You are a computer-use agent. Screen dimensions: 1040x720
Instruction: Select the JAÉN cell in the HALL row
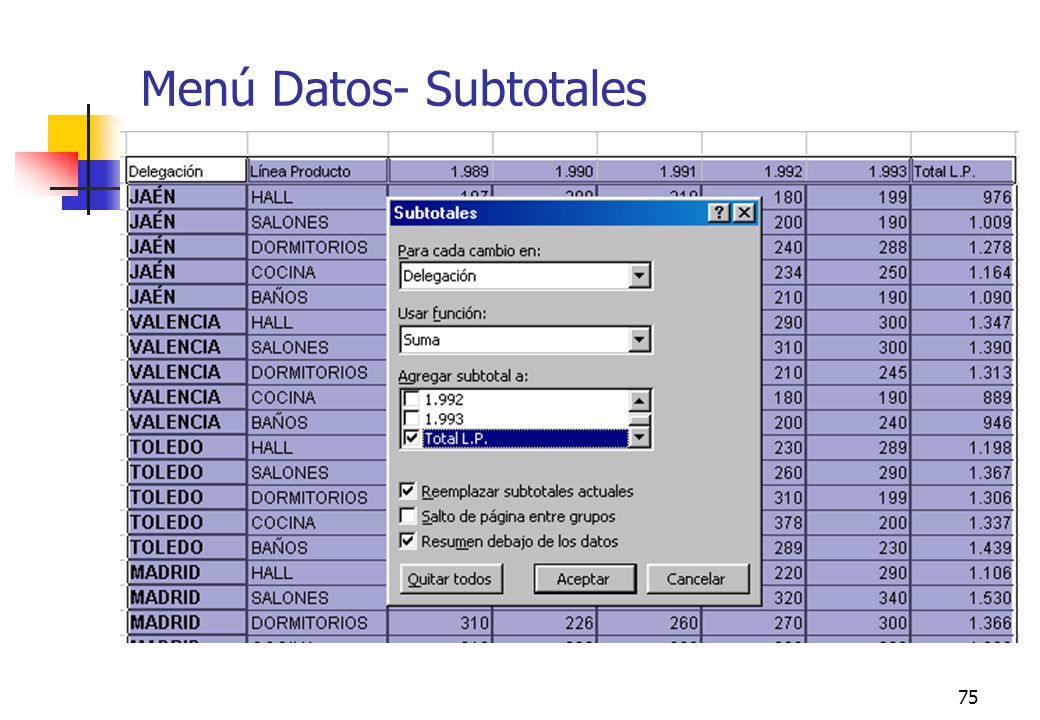tap(186, 197)
